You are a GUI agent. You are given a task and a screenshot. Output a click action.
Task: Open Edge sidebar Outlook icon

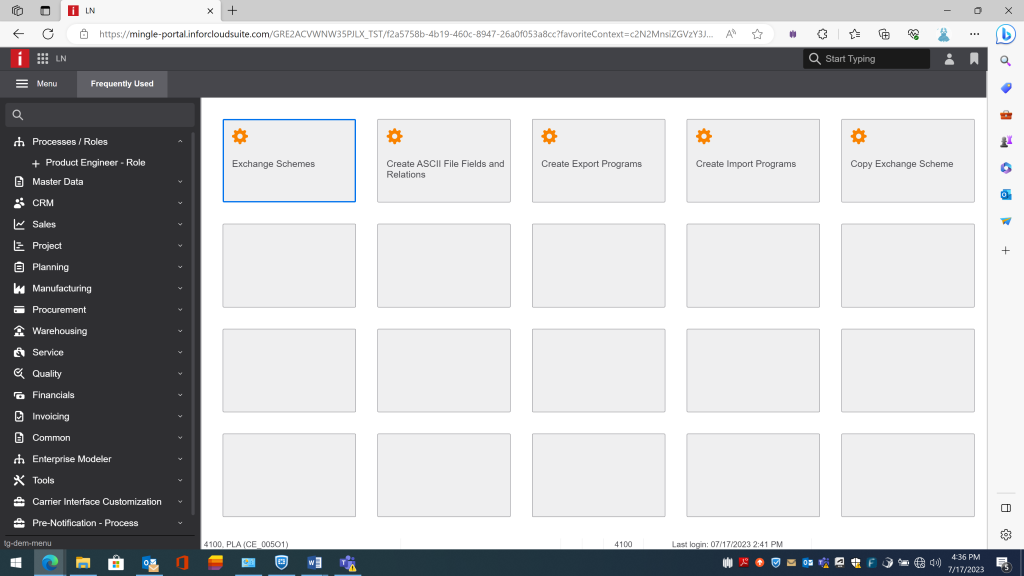(x=1006, y=195)
